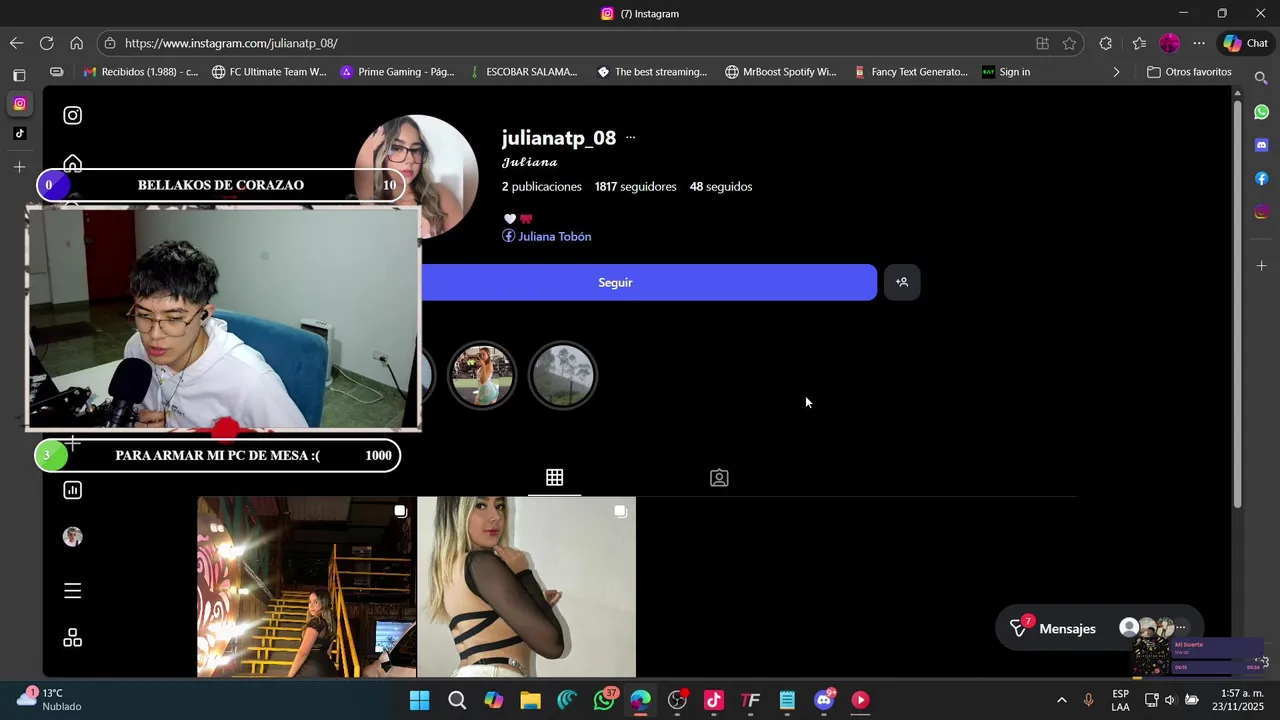
Task: Add this page to favorites star
Action: tap(1069, 43)
